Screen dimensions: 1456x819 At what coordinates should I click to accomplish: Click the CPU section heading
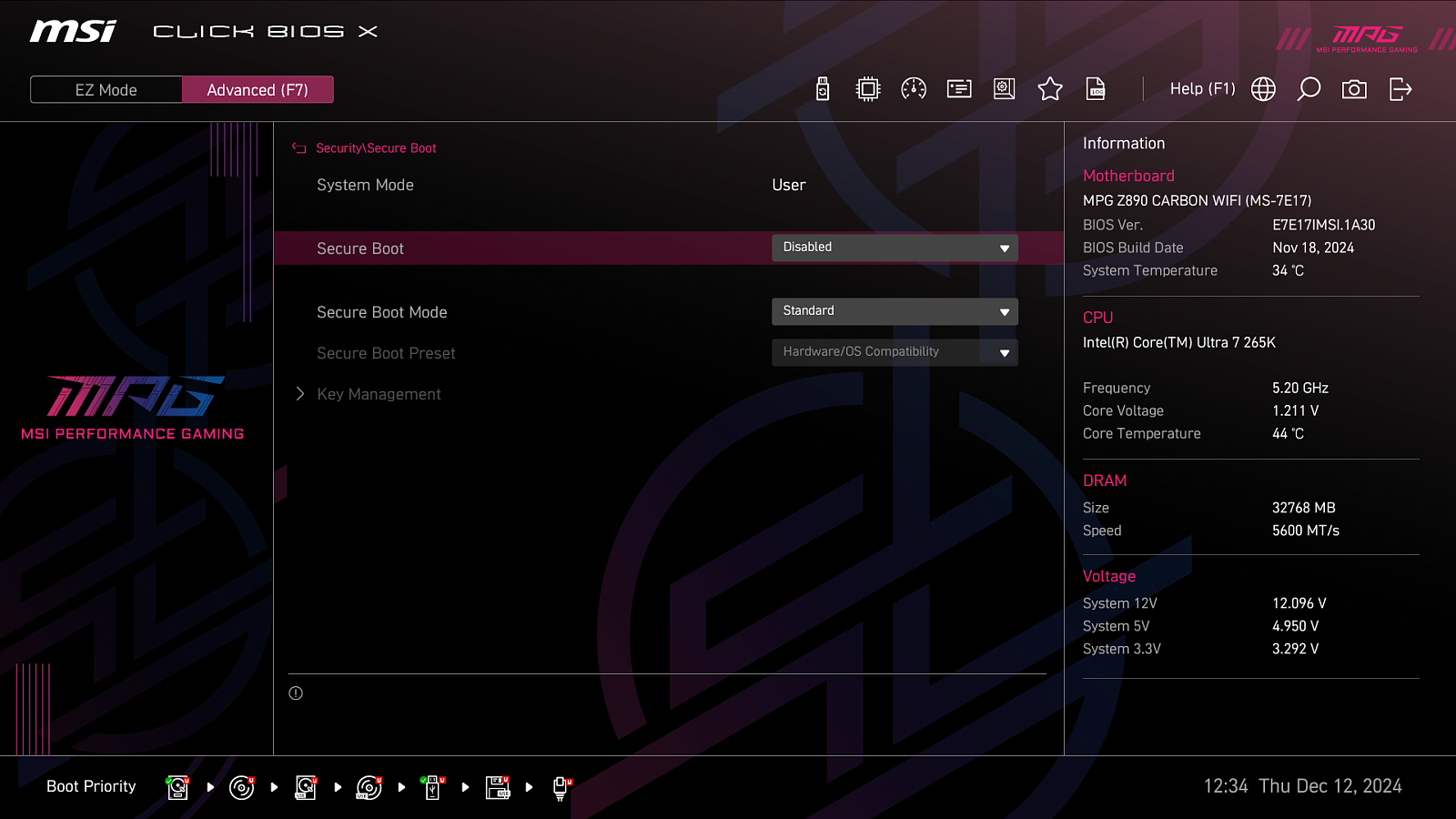[x=1097, y=318]
